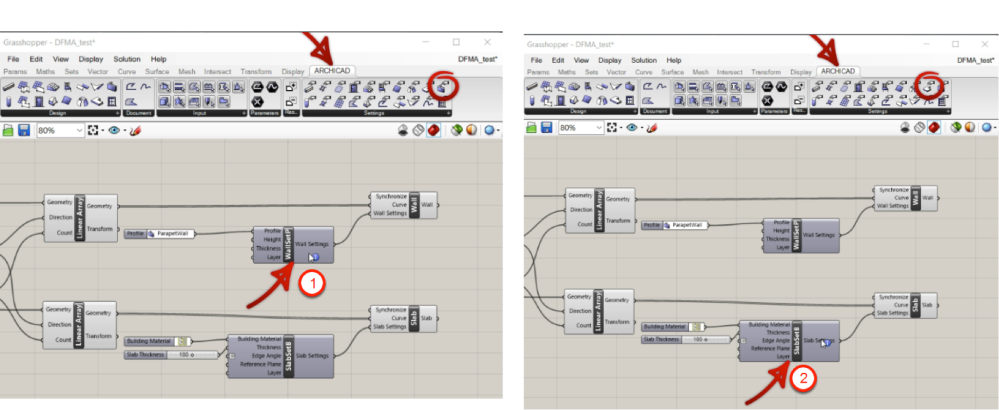This screenshot has height=410, width=999.
Task: Click the WallSetB component in left window
Action: pos(293,244)
